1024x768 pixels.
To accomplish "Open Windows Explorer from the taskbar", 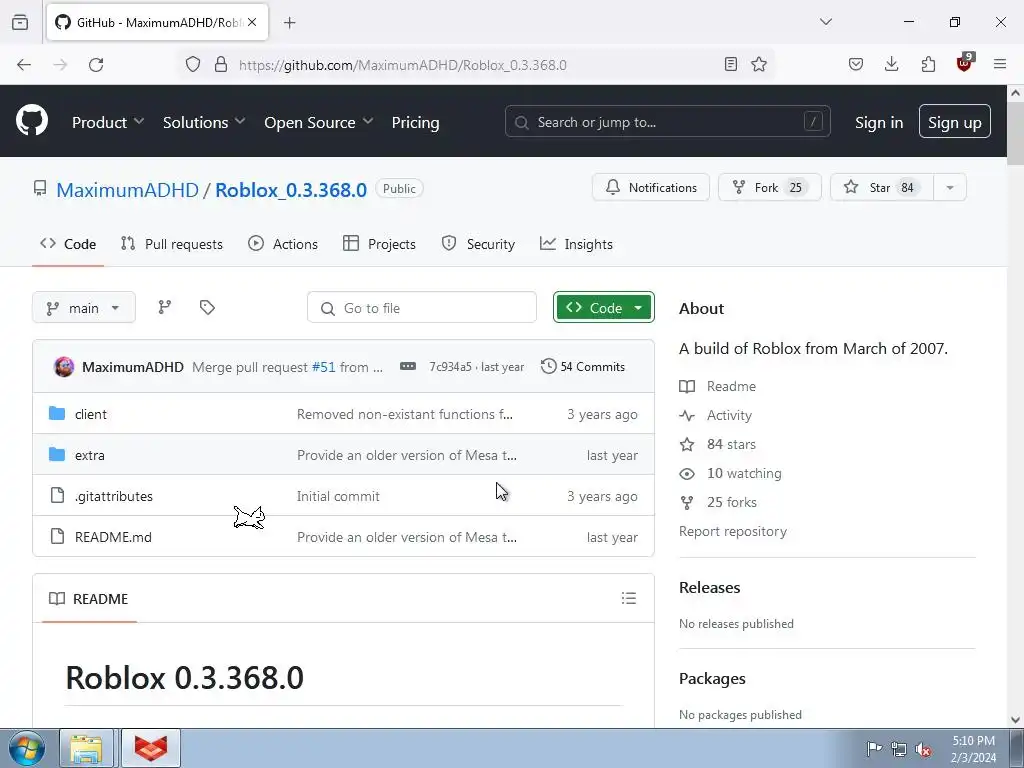I will [86, 748].
